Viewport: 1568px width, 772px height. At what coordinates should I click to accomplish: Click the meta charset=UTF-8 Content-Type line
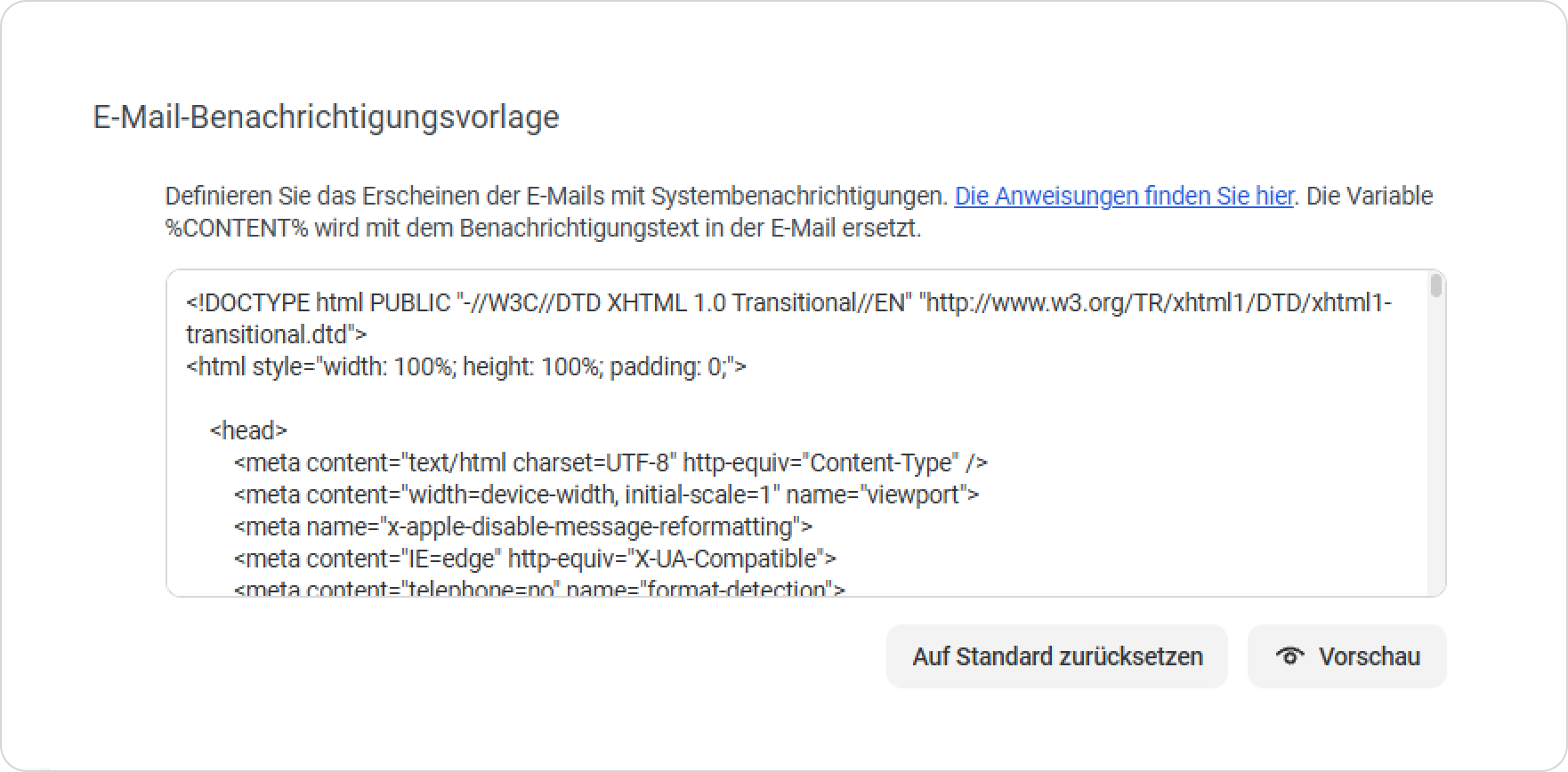[610, 462]
